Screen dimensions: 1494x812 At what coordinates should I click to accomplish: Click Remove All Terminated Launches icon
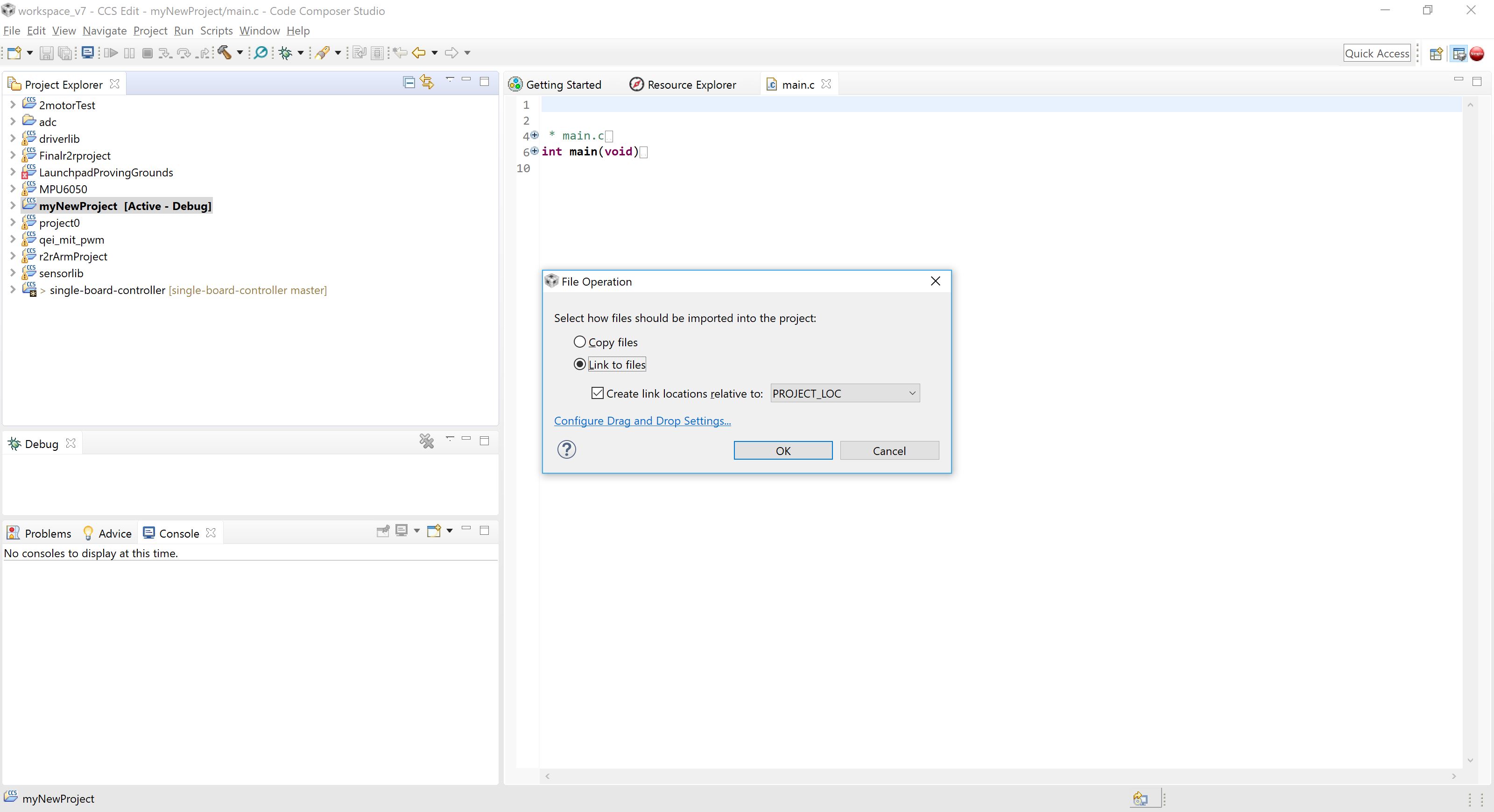point(427,441)
